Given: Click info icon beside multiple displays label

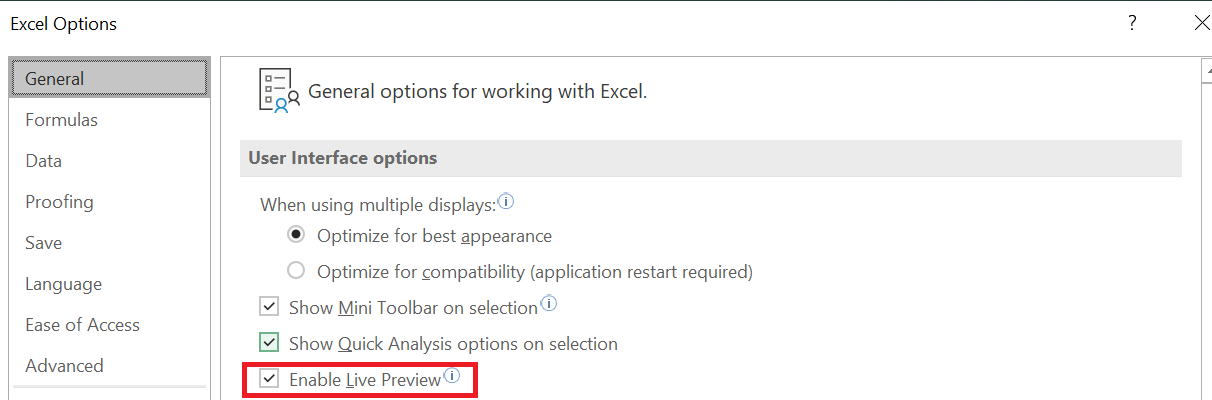Looking at the screenshot, I should click(x=506, y=202).
